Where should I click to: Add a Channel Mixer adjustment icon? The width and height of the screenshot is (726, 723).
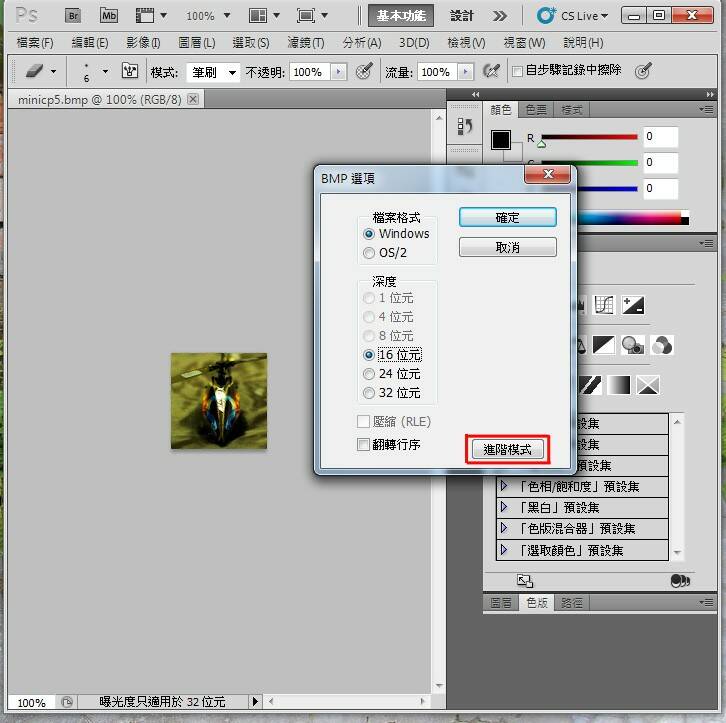coord(662,345)
